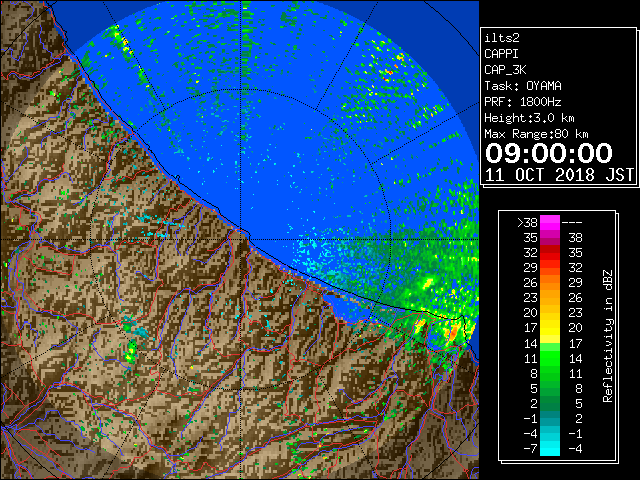This screenshot has height=480, width=640.
Task: Click the yellow-green echo cell in southwest inland terrain
Action: point(131,353)
